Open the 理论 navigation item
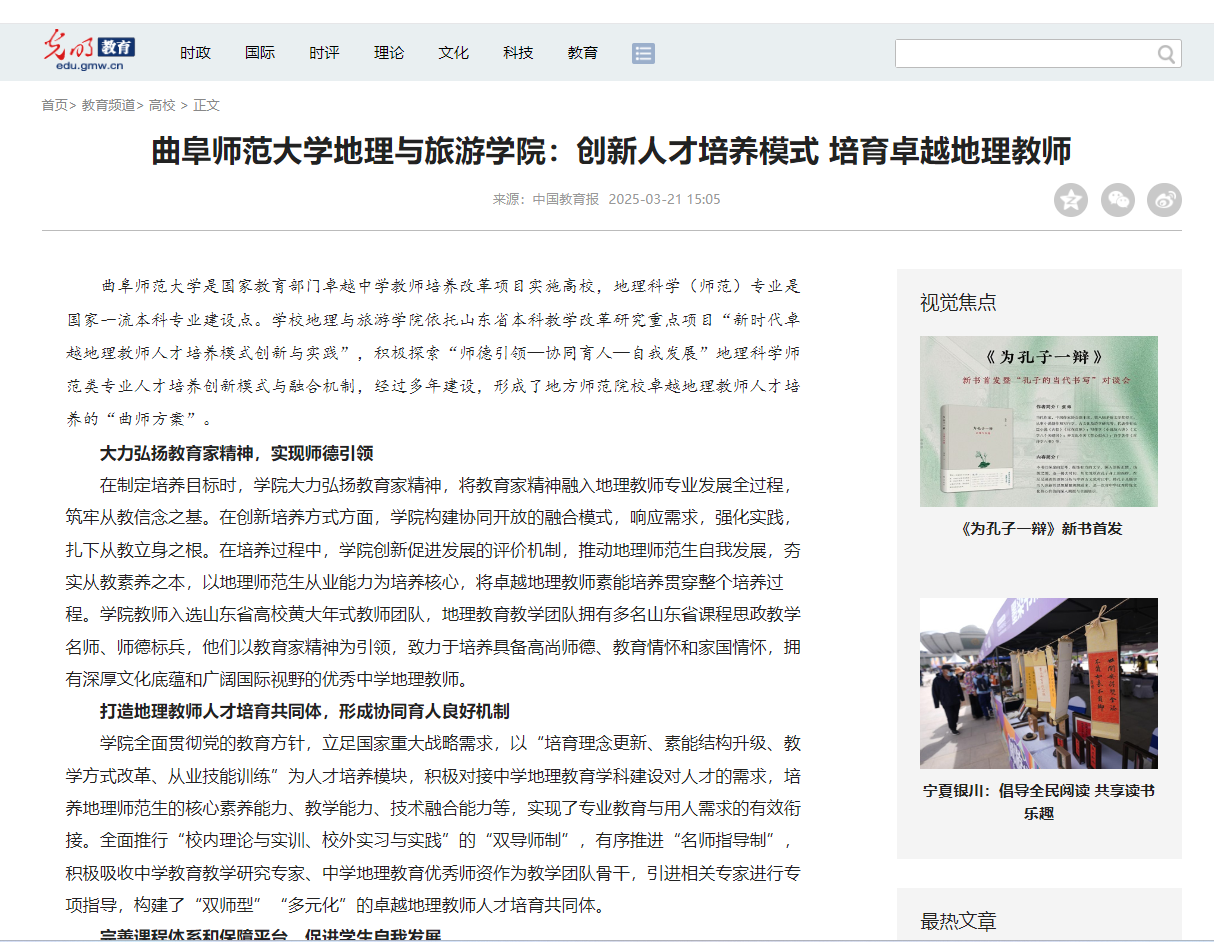 click(389, 53)
